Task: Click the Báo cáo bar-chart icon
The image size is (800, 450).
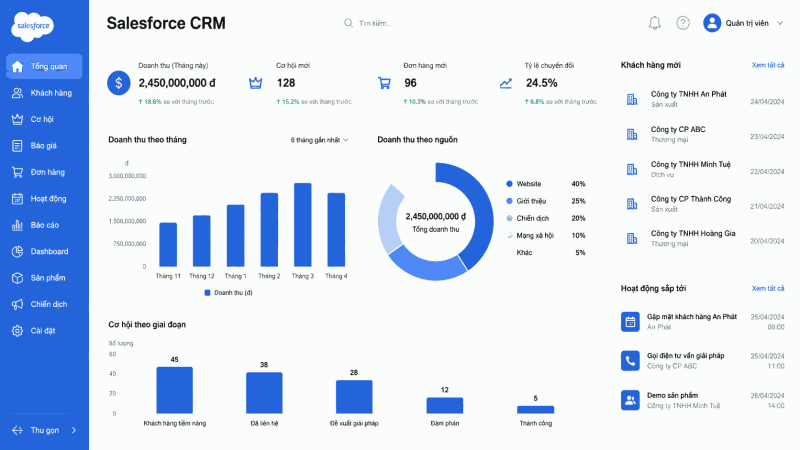Action: [17, 225]
